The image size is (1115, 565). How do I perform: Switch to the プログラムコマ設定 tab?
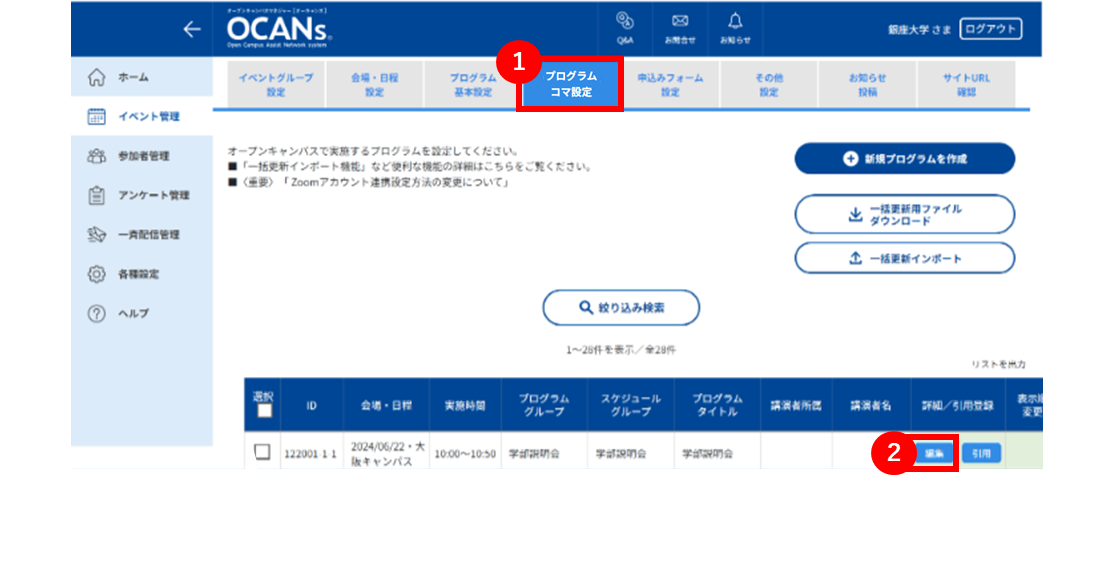pos(571,84)
